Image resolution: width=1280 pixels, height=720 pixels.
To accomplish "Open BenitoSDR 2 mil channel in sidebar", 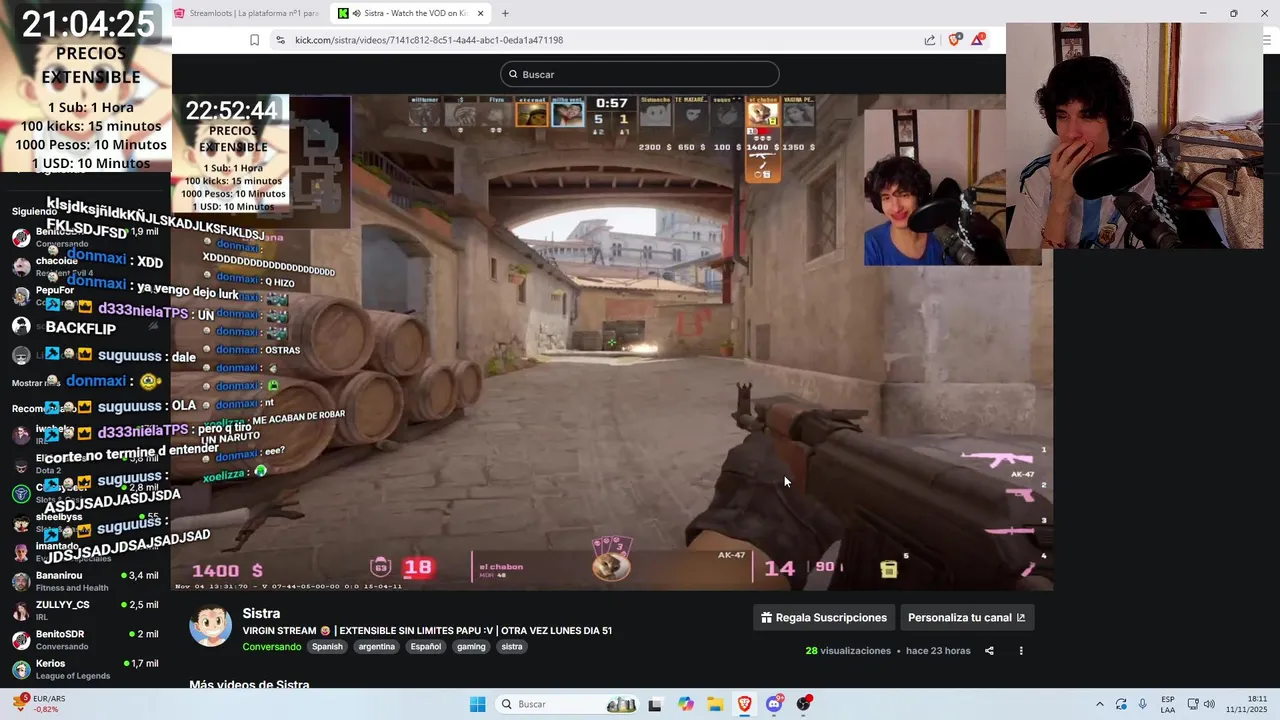I will (85, 640).
